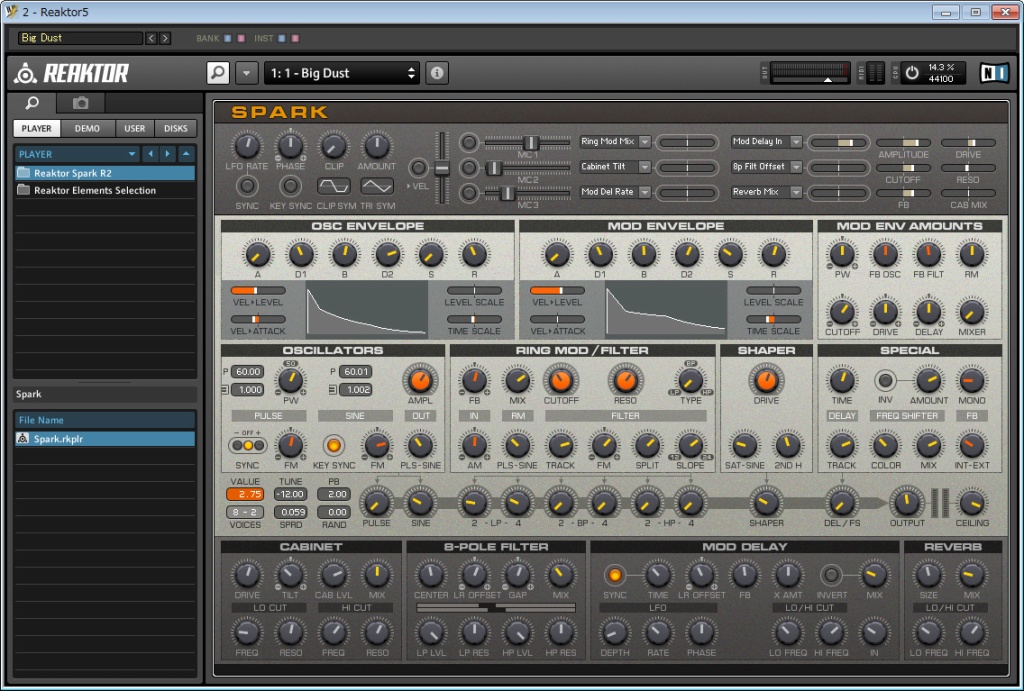The height and width of the screenshot is (691, 1024).
Task: Click the white magnifier button beside the snapshot menu
Action: [x=218, y=72]
